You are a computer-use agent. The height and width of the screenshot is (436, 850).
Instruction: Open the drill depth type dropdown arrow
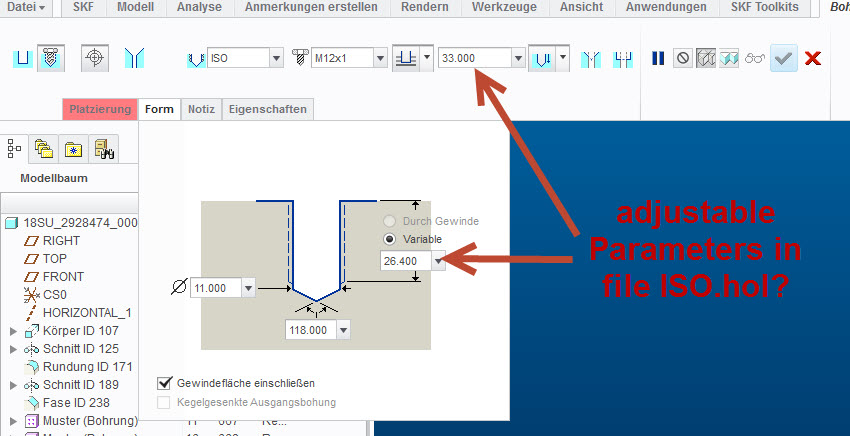point(563,57)
